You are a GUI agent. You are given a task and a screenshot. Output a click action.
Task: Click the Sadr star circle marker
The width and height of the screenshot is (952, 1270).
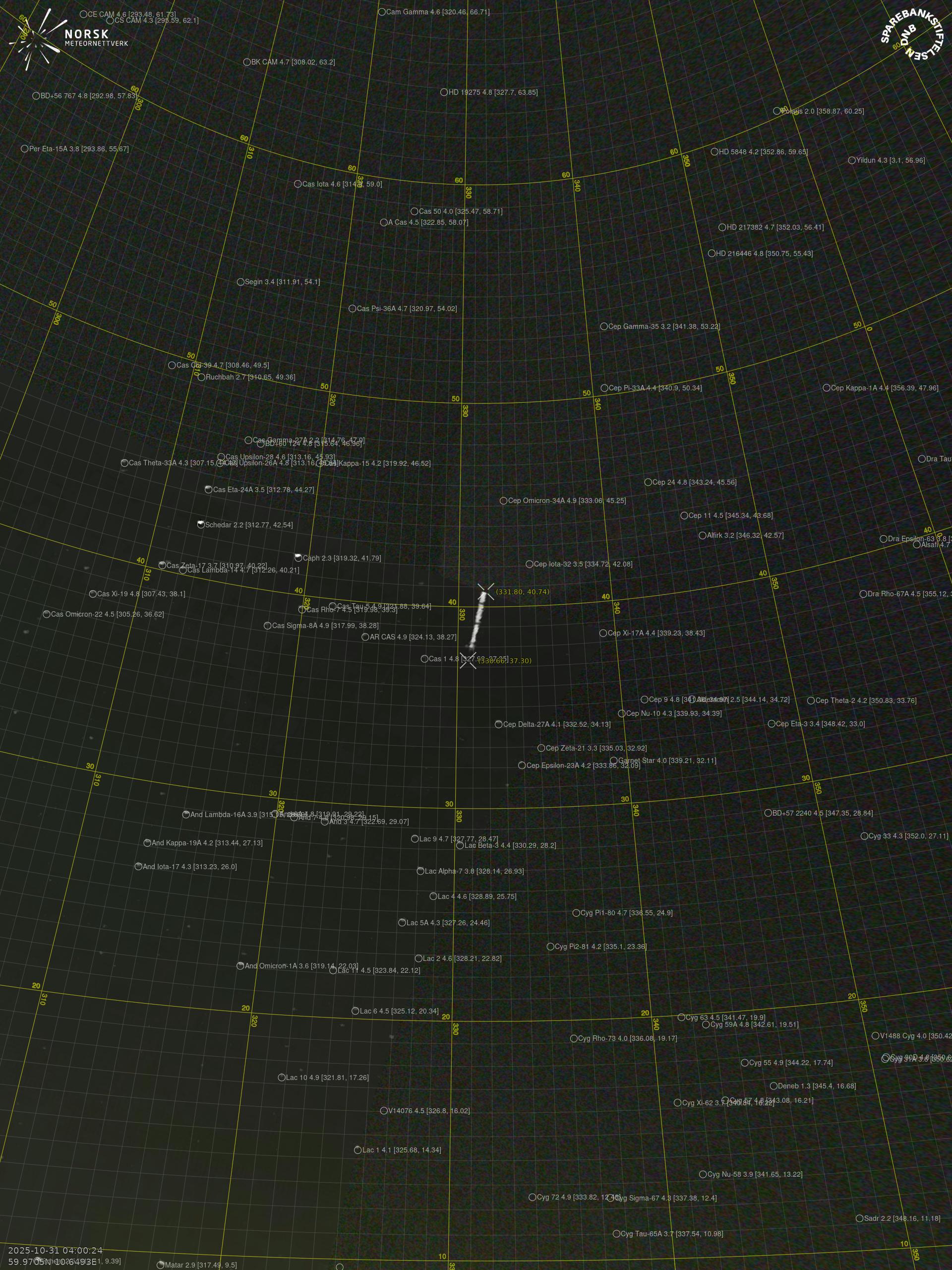point(860,1218)
